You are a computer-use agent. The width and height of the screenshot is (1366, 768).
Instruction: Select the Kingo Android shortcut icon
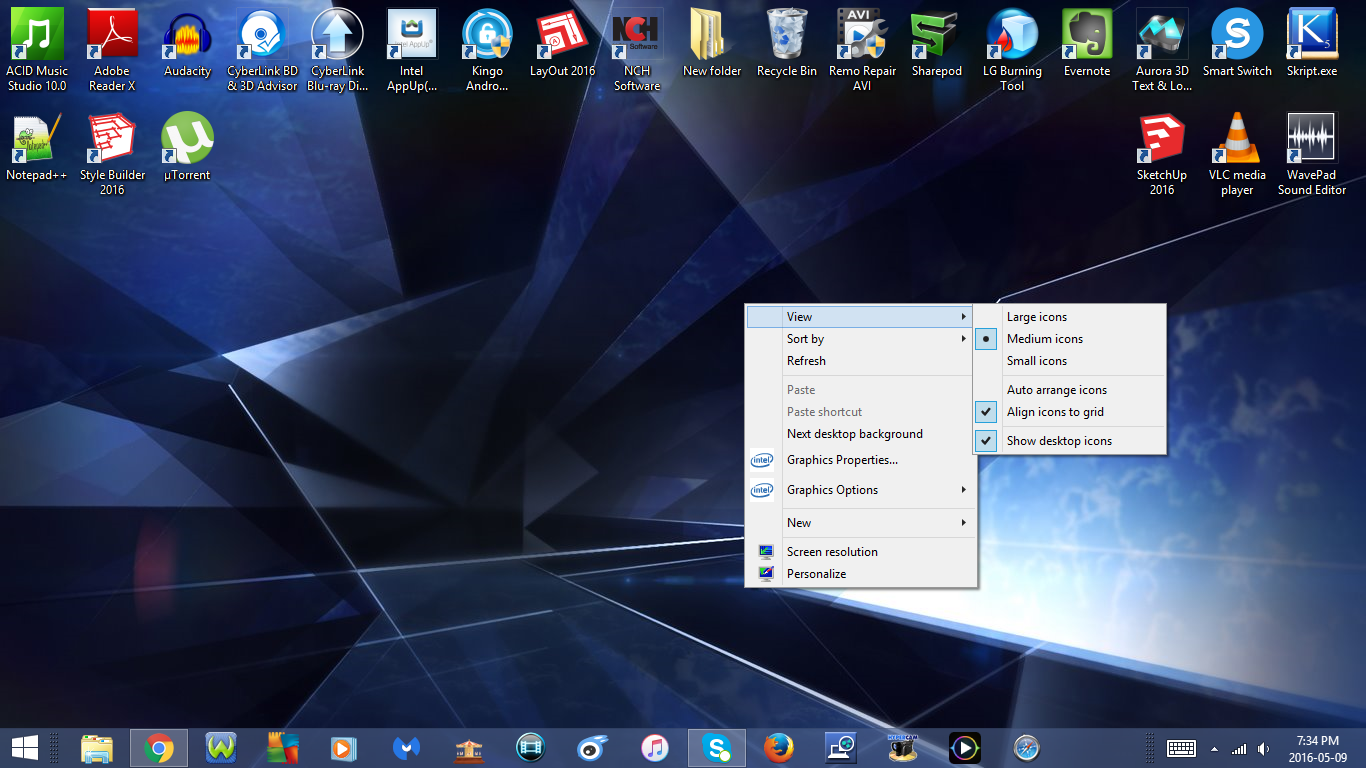pyautogui.click(x=487, y=50)
